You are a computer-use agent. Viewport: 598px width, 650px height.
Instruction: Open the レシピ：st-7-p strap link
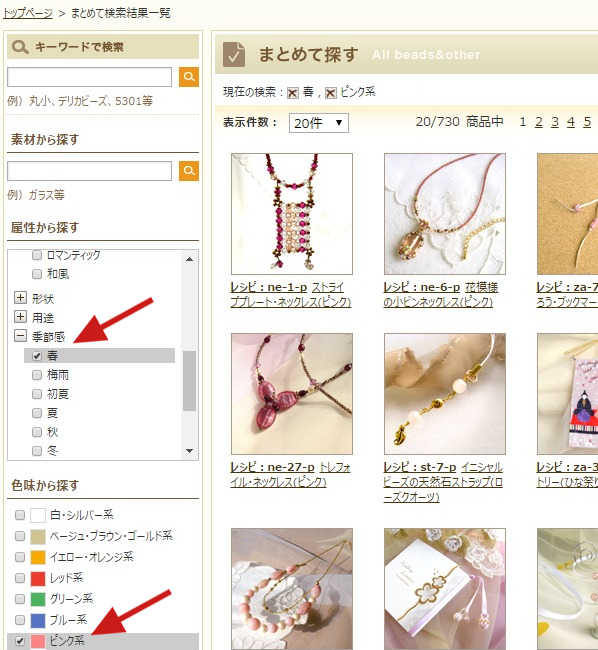(x=443, y=482)
